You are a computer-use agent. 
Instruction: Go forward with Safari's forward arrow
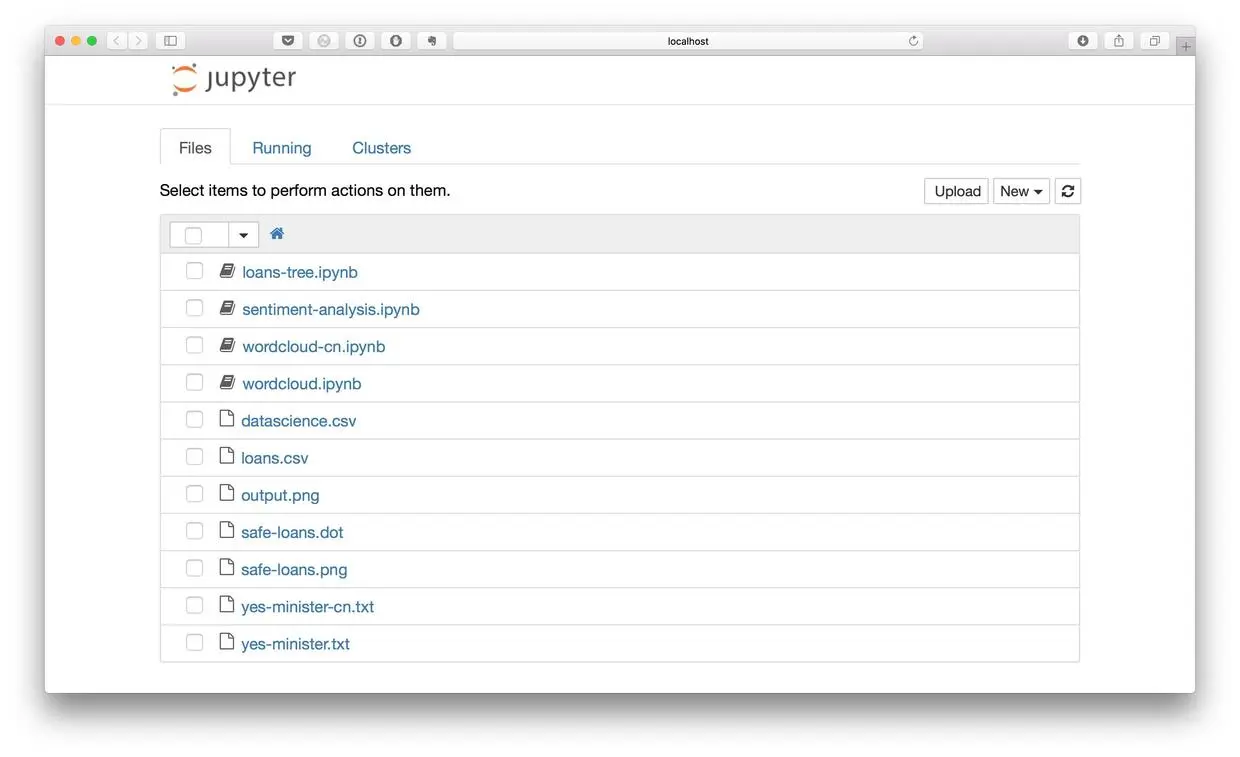138,41
